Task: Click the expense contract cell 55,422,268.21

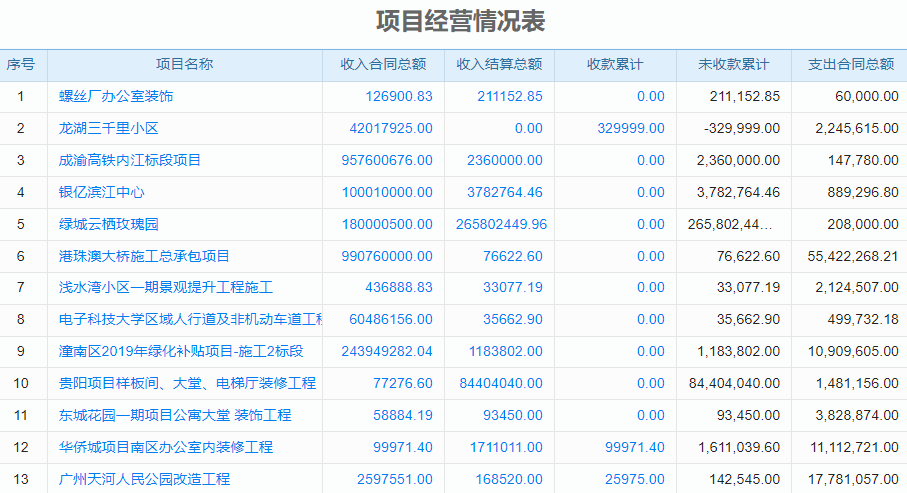Action: pyautogui.click(x=852, y=256)
